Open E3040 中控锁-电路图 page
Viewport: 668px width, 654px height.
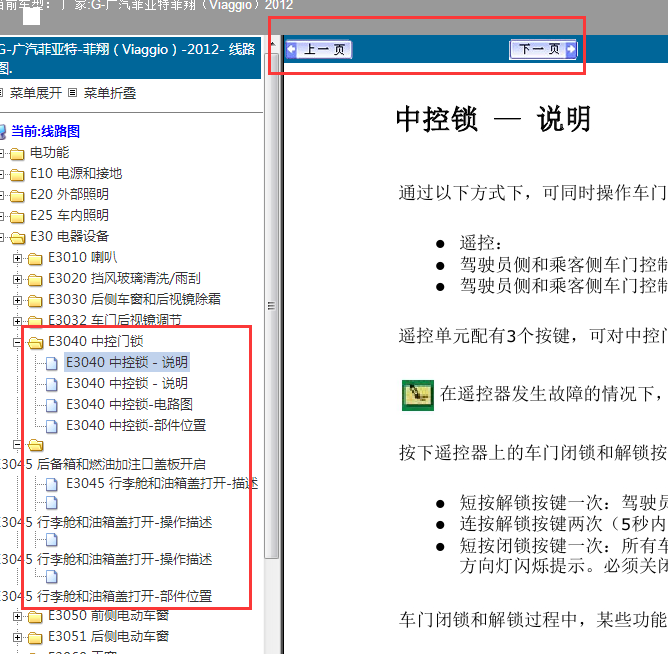(x=129, y=404)
